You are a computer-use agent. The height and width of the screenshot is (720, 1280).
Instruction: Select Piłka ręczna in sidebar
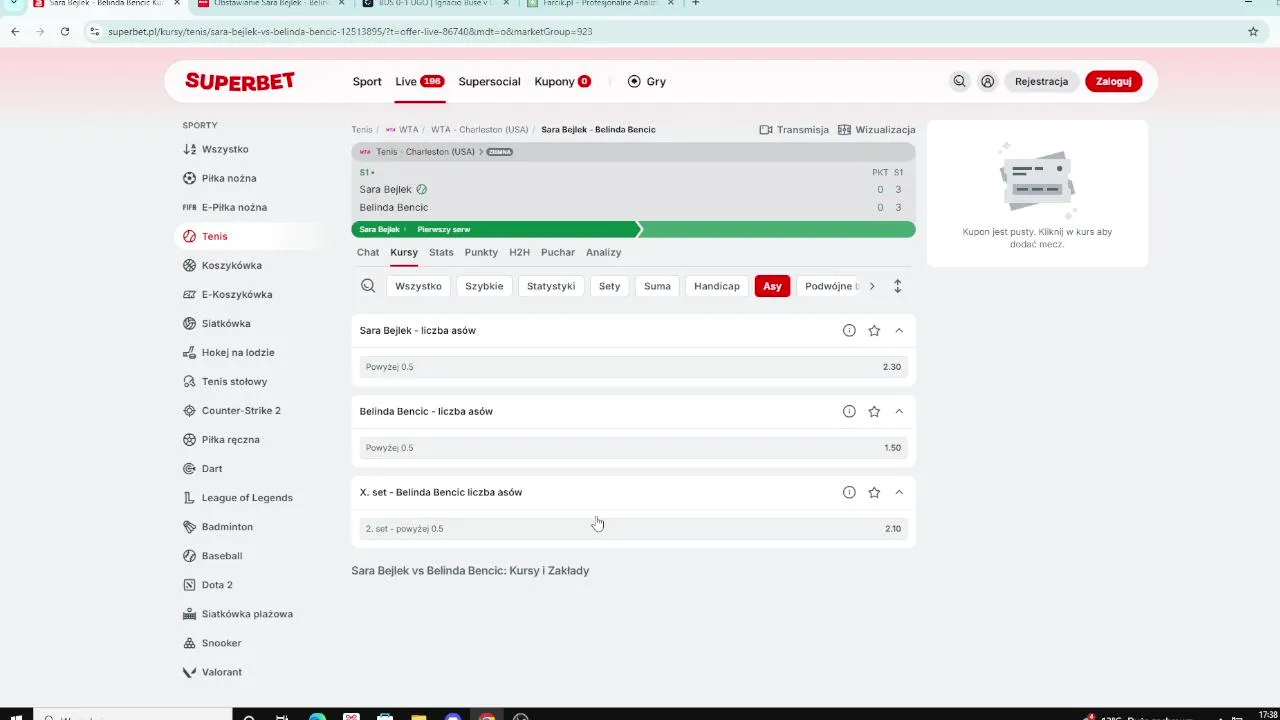tap(230, 439)
